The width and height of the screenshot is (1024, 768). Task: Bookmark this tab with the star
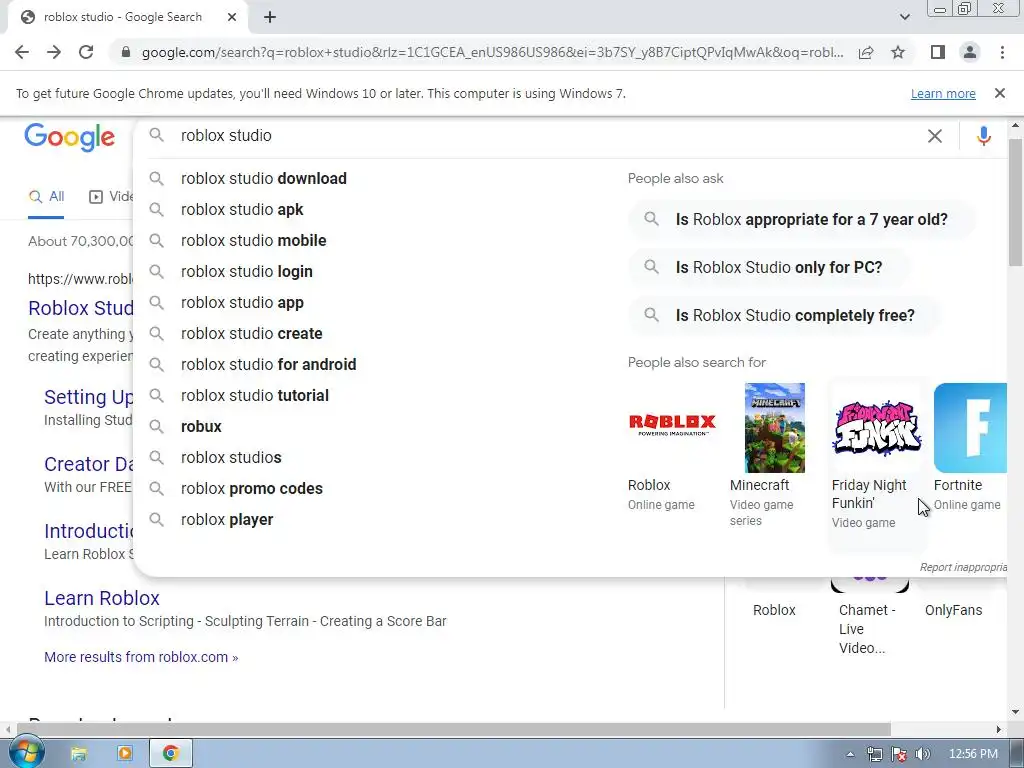[898, 52]
